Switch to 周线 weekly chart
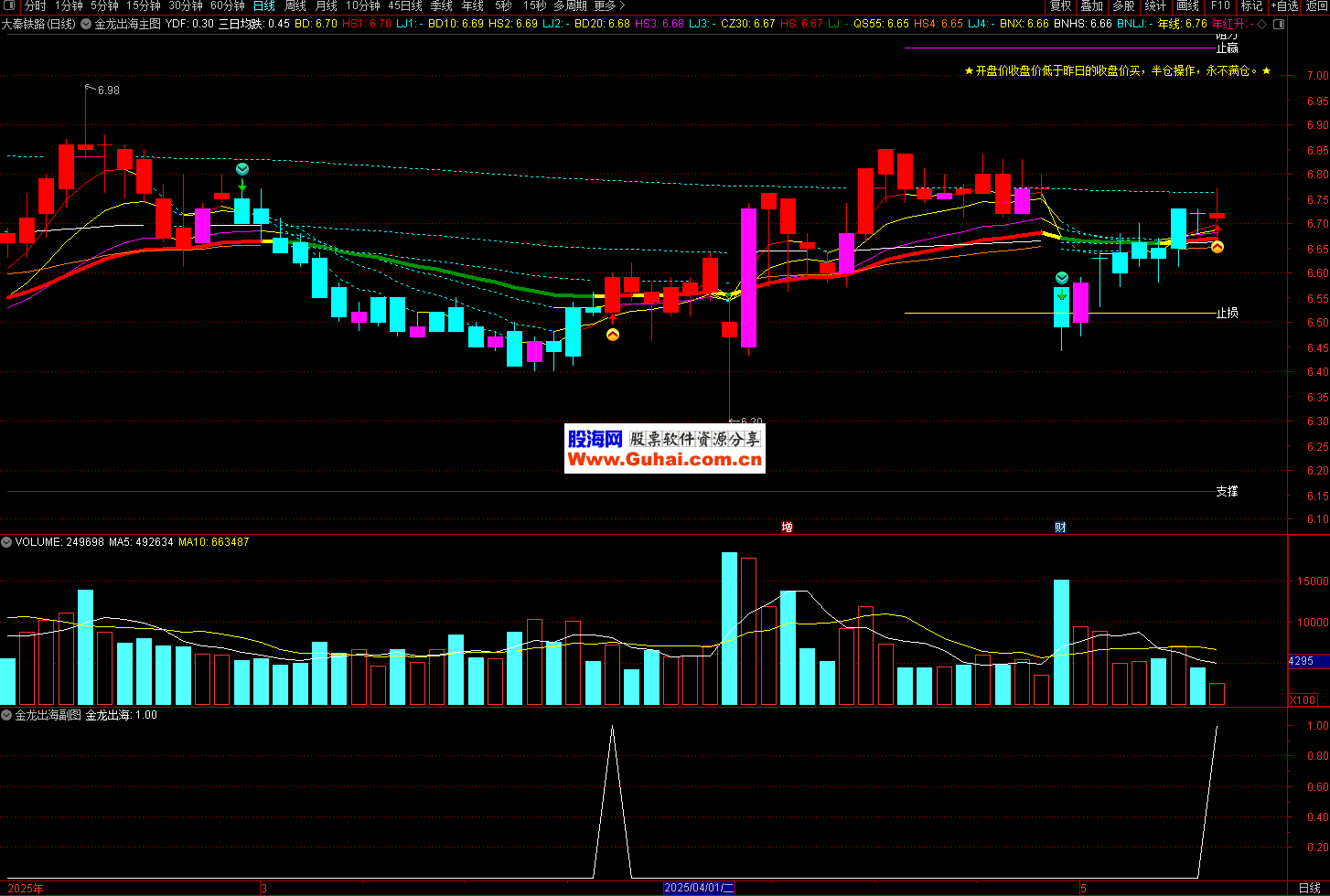1330x896 pixels. pos(295,6)
